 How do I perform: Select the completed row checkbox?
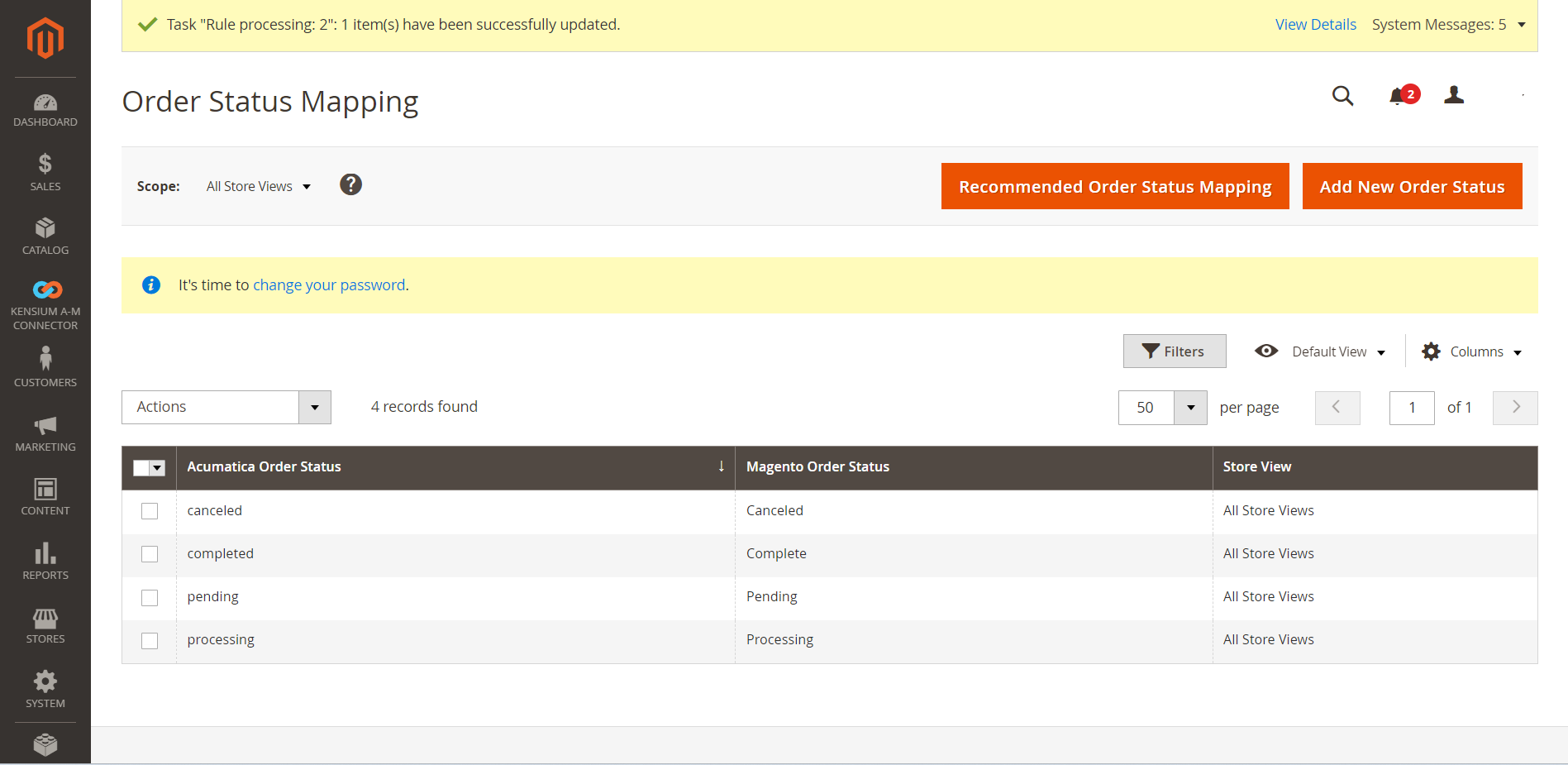coord(150,554)
